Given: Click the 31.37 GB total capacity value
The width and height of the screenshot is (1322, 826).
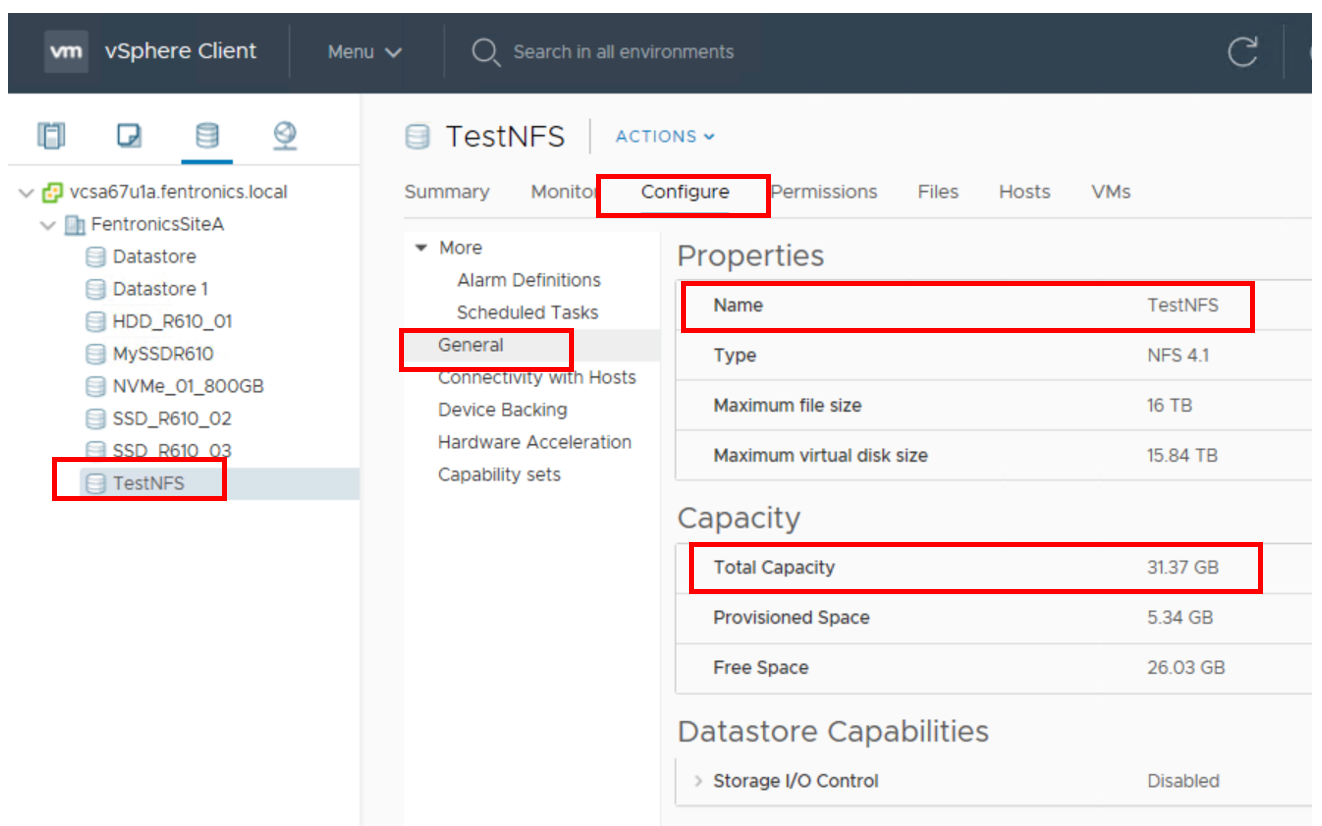Looking at the screenshot, I should click(x=1183, y=567).
